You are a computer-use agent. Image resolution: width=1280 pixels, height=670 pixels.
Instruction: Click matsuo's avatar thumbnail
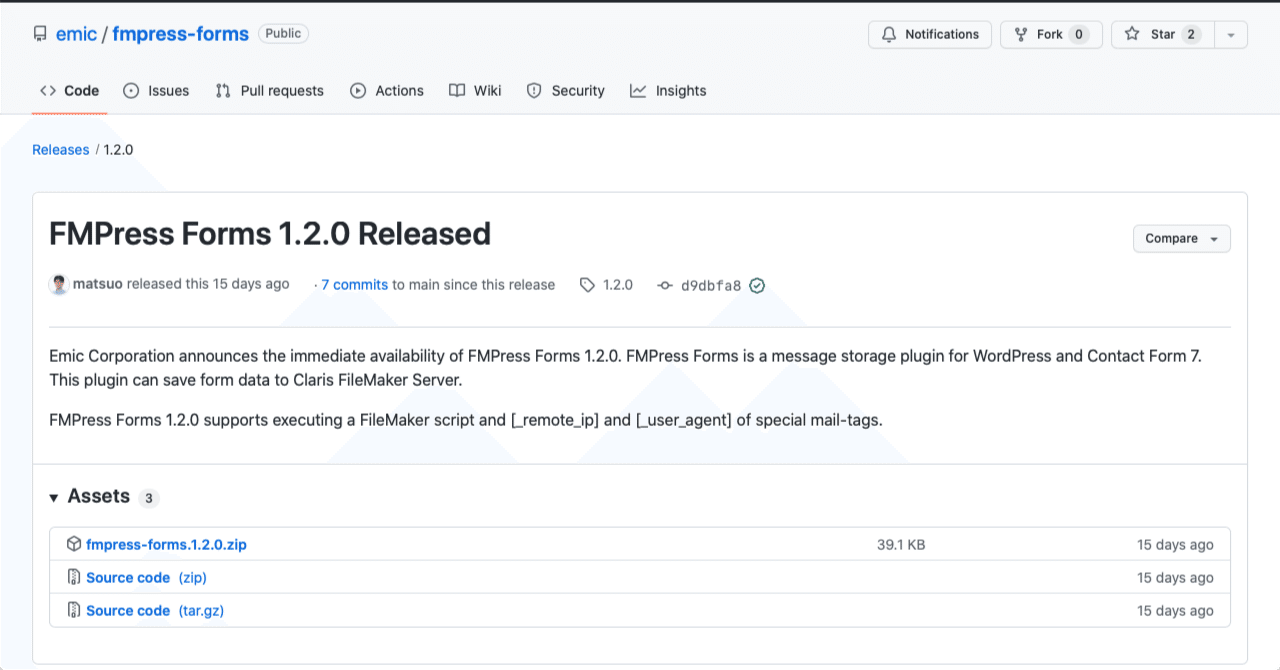(59, 284)
